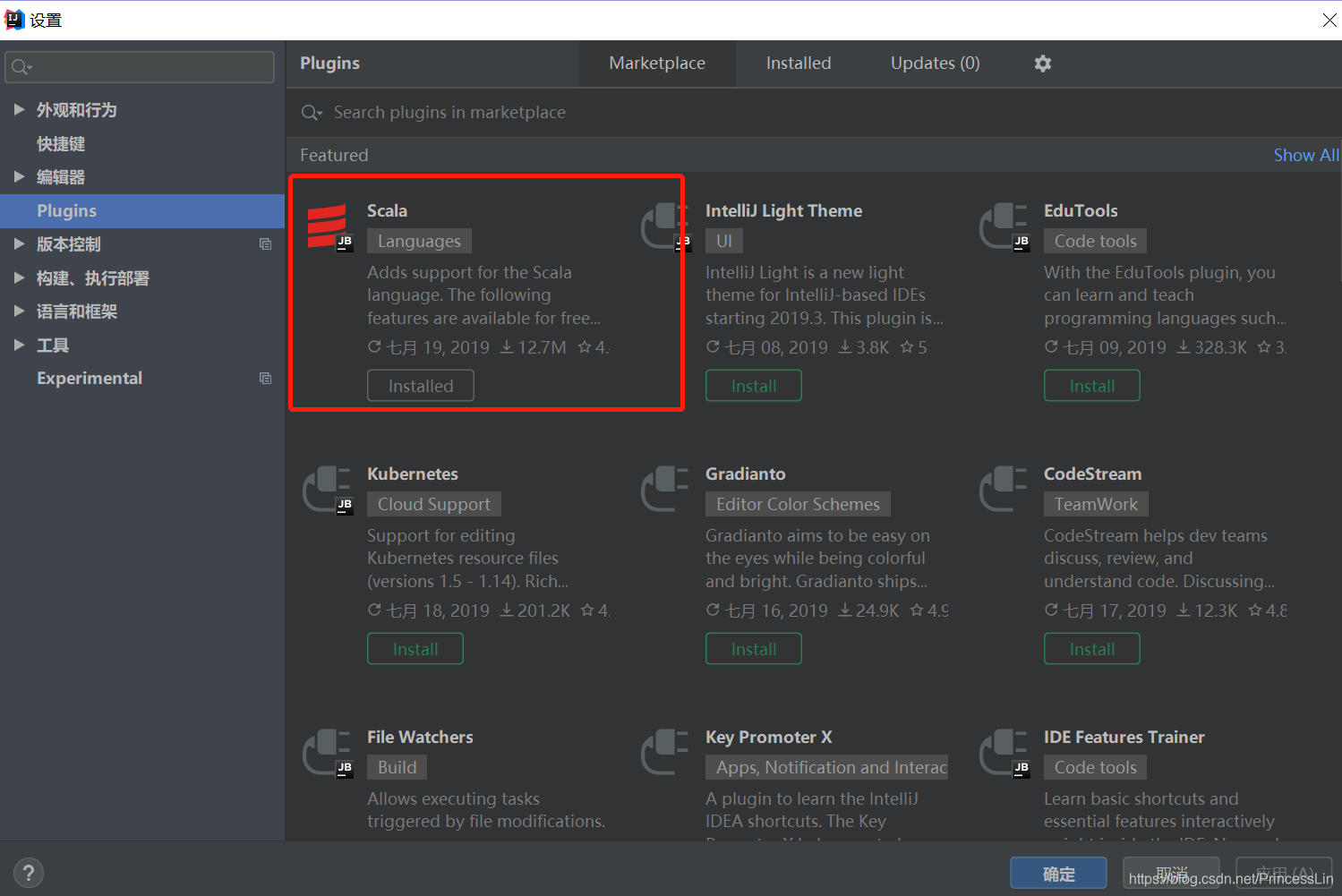The height and width of the screenshot is (896, 1342).
Task: Click the help question mark button
Action: point(29,873)
